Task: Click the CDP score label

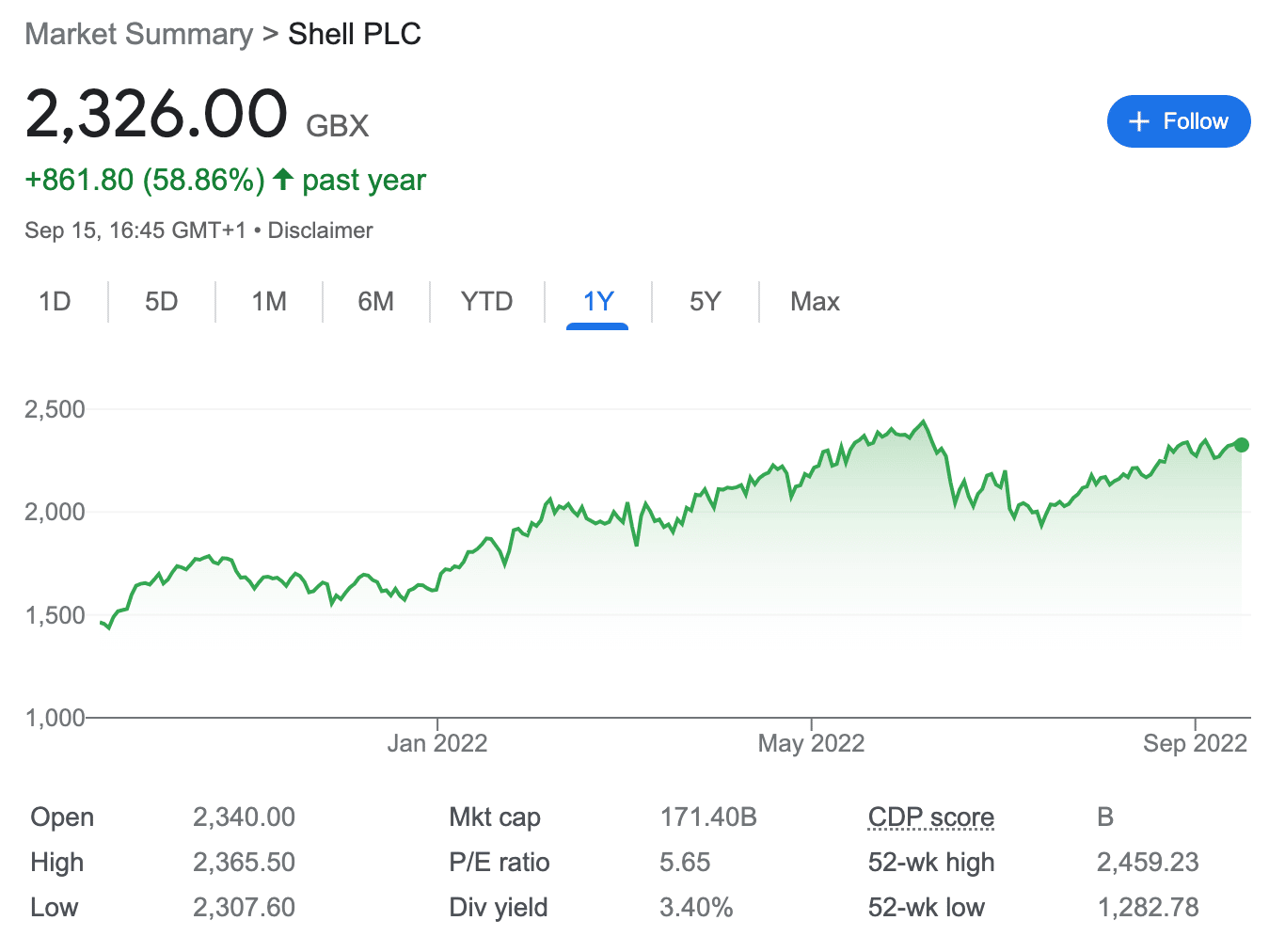Action: click(x=931, y=817)
